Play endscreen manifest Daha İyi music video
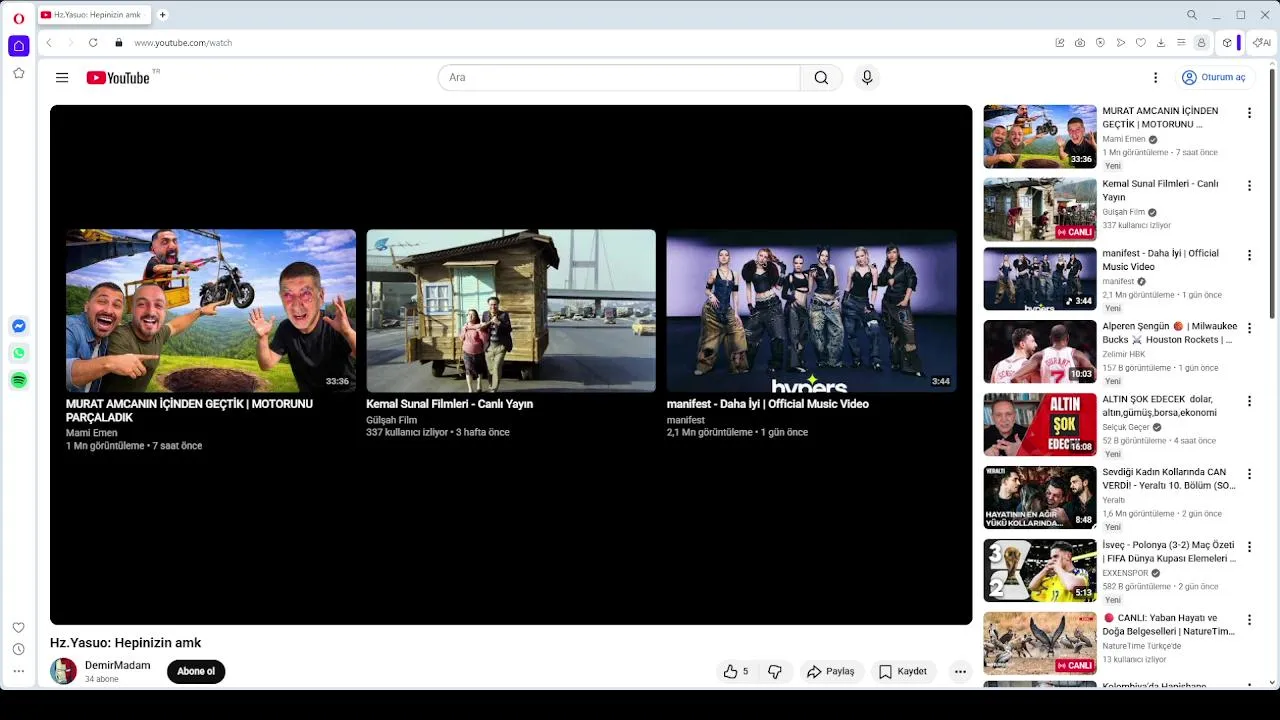The width and height of the screenshot is (1280, 720). point(811,311)
